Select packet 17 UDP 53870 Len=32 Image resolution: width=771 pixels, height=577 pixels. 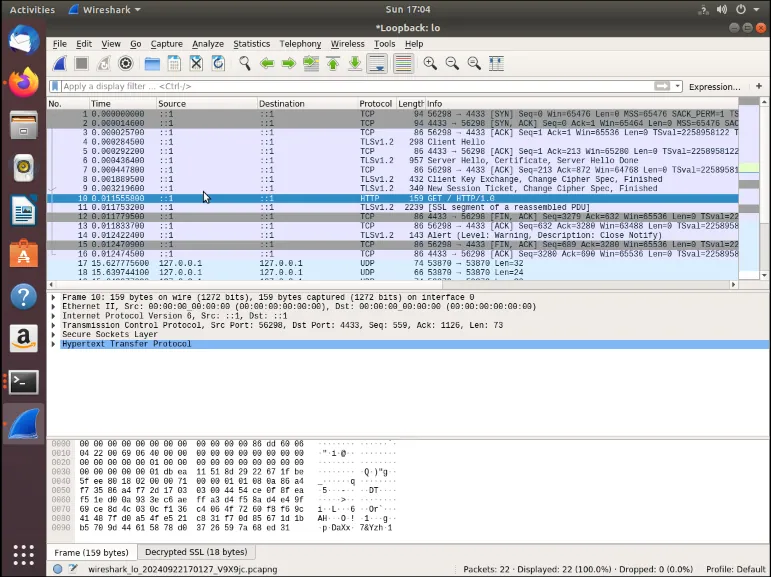click(392, 264)
